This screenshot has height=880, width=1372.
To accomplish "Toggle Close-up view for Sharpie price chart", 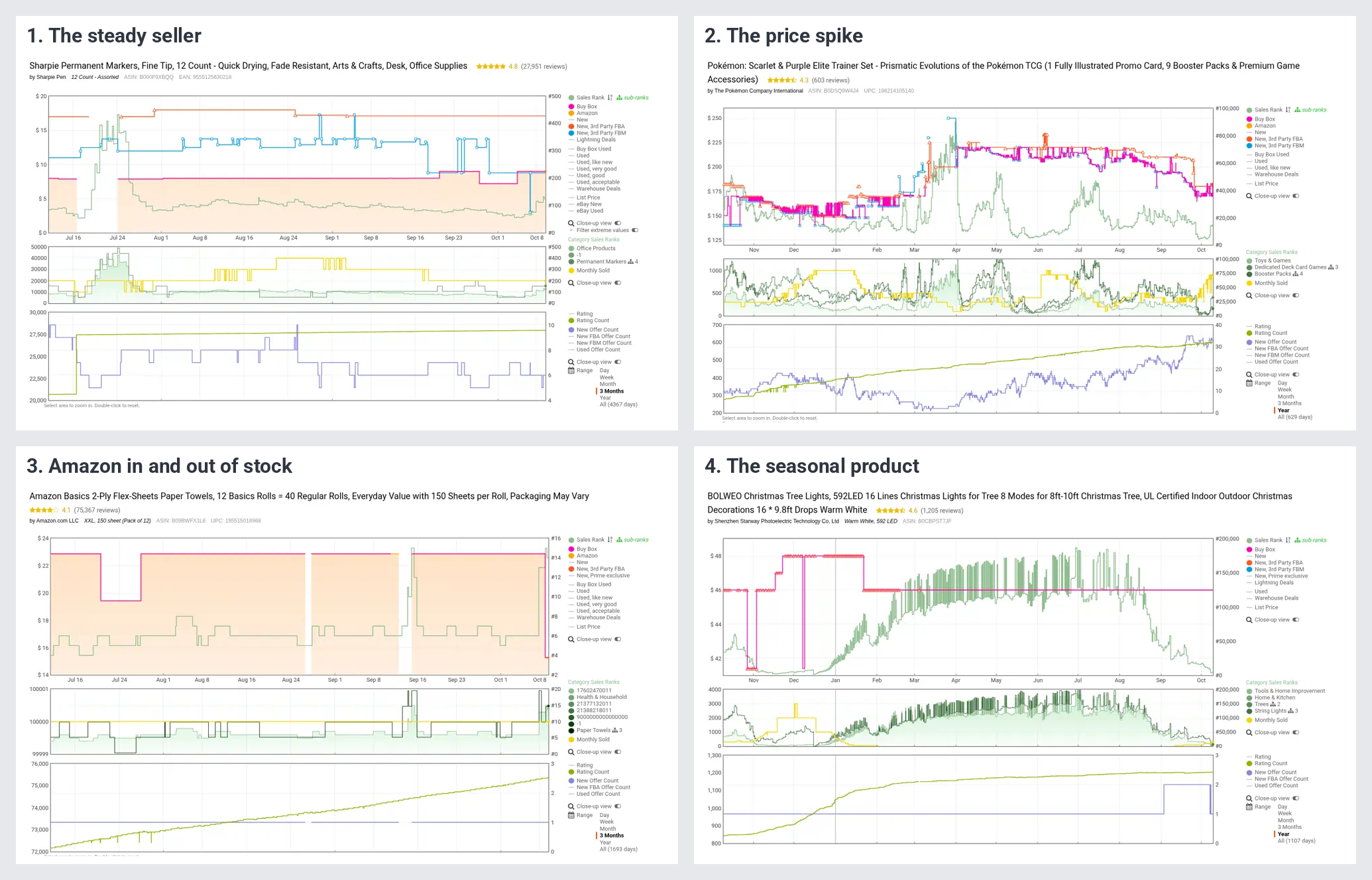I will [x=618, y=223].
